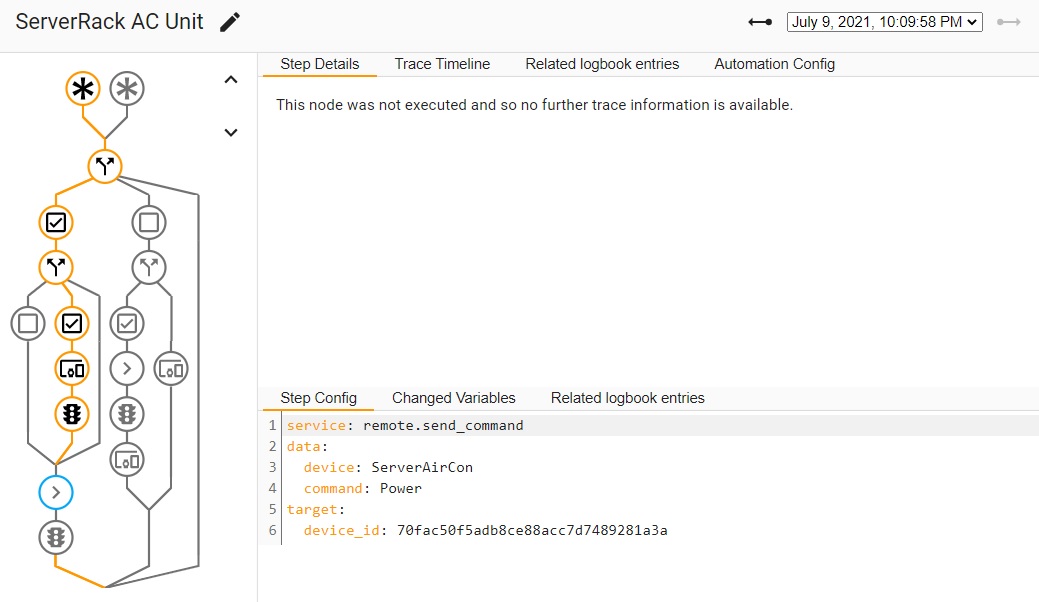Go to the next trace with the right arrow
The image size is (1039, 602).
click(1009, 22)
